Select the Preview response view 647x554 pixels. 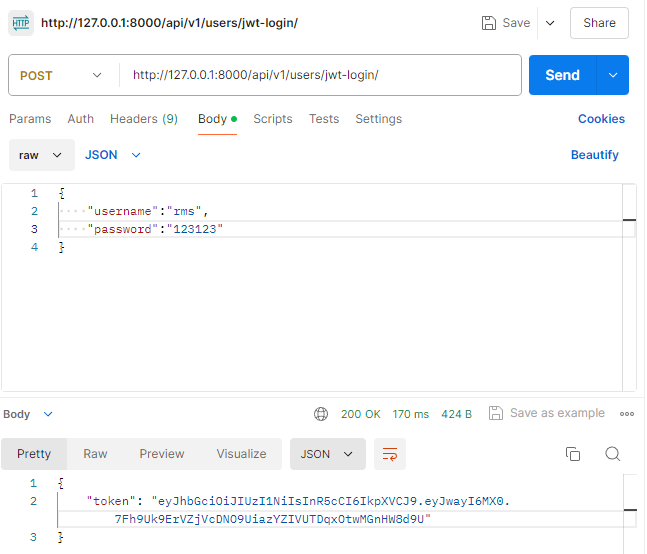click(162, 454)
